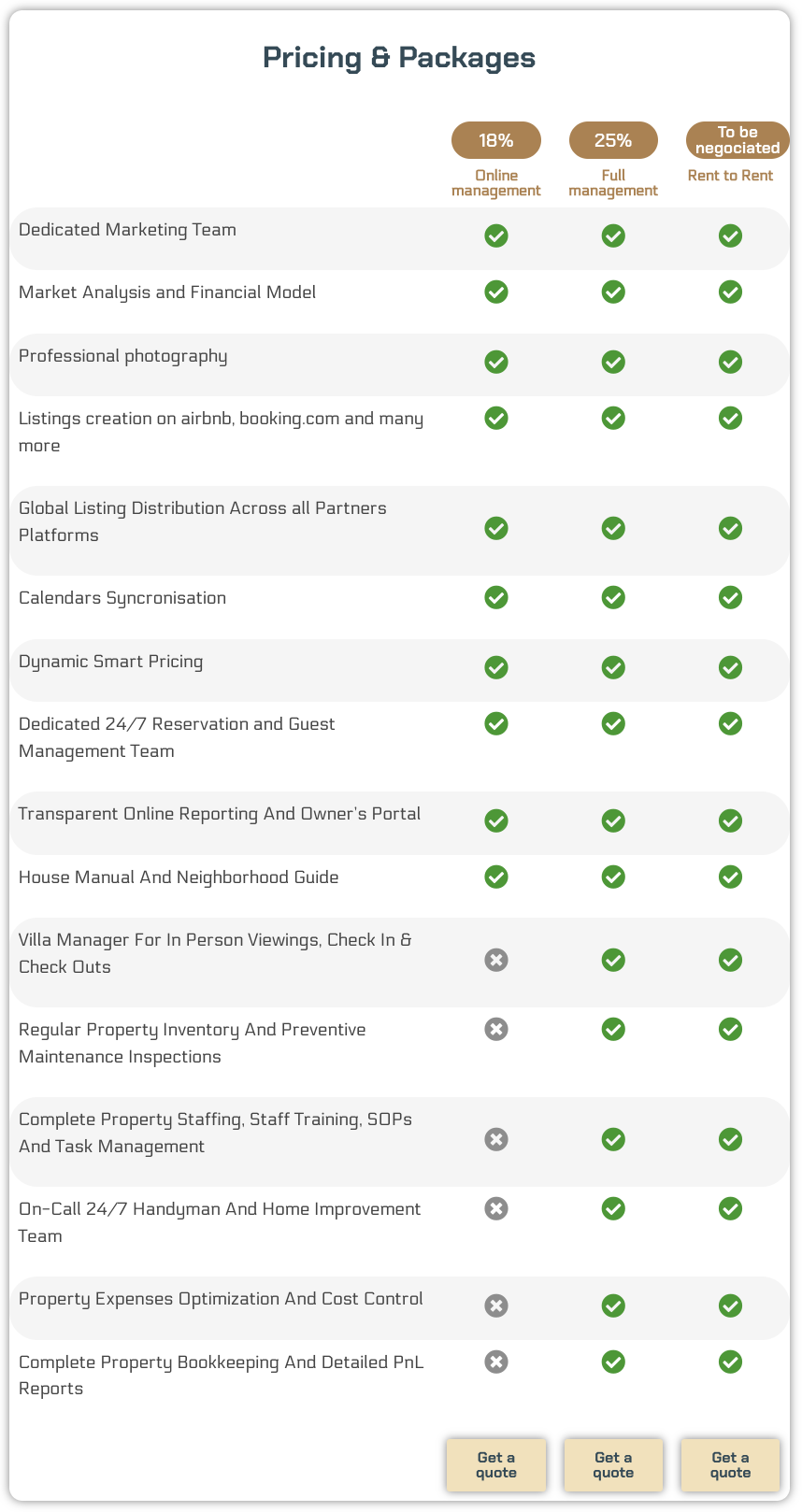Click Online management X icon for Property Expenses Optimization
Screen dimensions: 802x1512
496,1305
